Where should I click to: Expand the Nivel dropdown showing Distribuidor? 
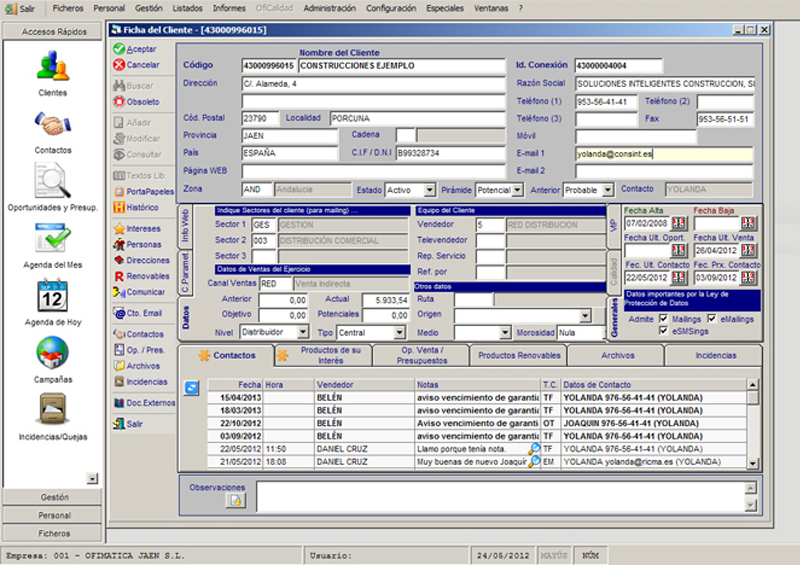[303, 332]
